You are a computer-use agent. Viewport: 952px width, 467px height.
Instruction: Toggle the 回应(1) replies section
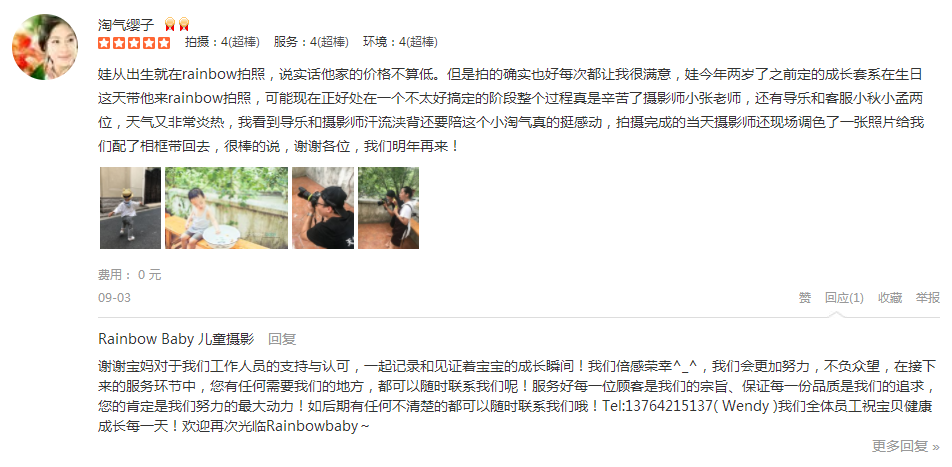(x=844, y=298)
